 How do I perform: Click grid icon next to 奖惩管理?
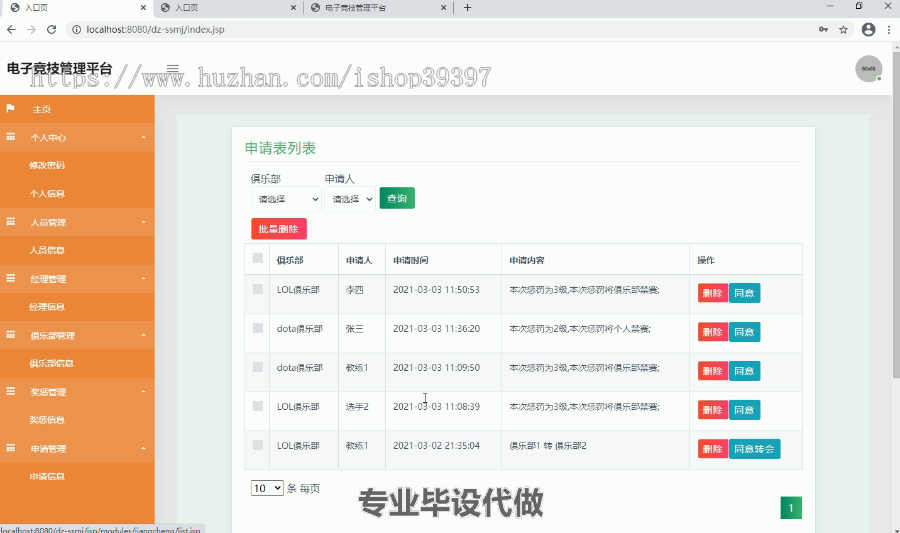pos(10,391)
